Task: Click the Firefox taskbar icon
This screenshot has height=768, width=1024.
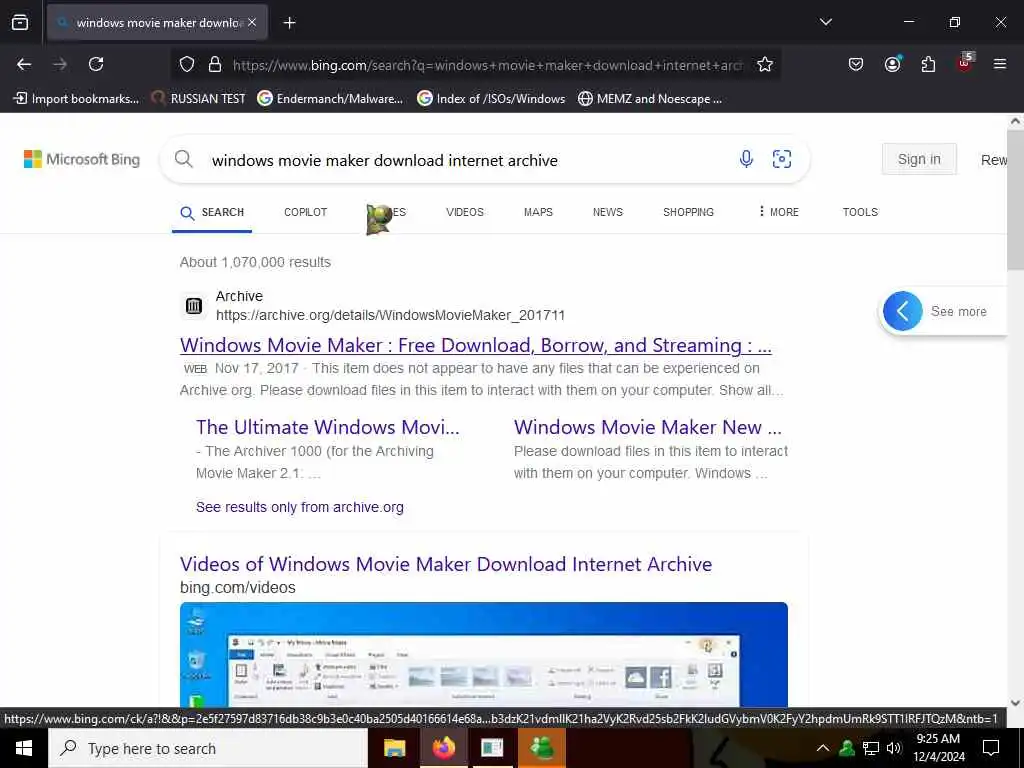Action: click(x=443, y=748)
